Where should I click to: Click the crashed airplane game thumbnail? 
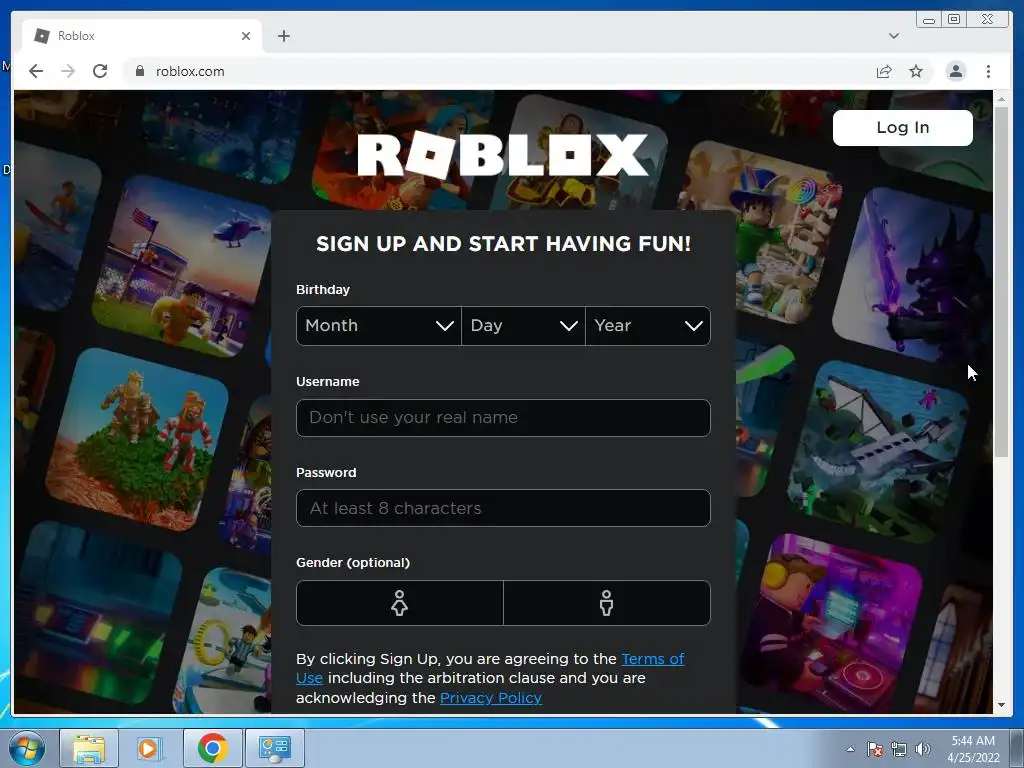[878, 452]
